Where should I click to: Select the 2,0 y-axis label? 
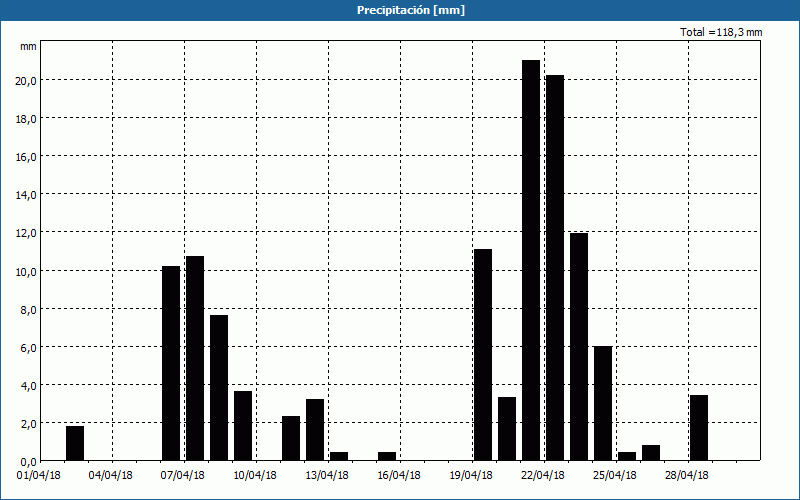click(28, 423)
